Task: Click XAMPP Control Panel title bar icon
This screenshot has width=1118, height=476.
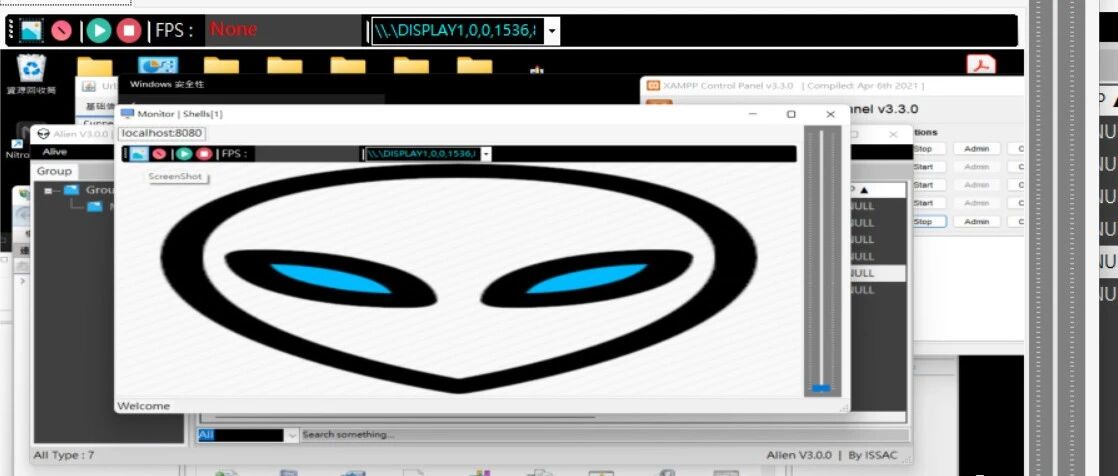Action: click(652, 86)
